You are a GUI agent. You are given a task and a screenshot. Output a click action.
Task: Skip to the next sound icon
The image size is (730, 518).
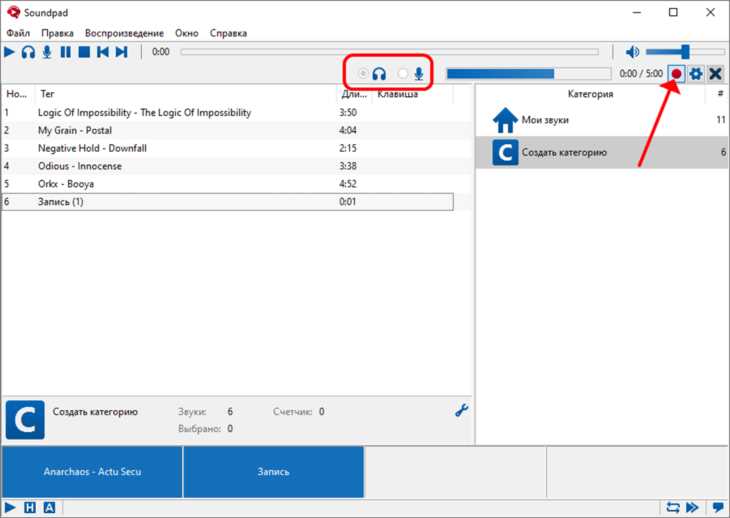(122, 52)
